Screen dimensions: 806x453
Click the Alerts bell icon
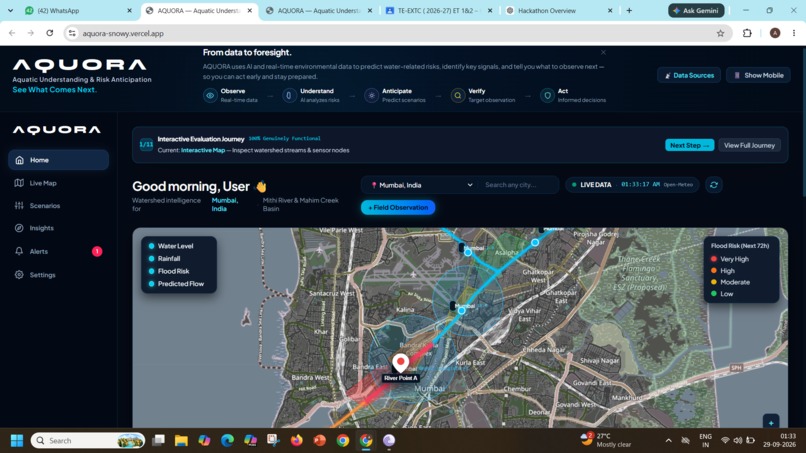point(19,251)
